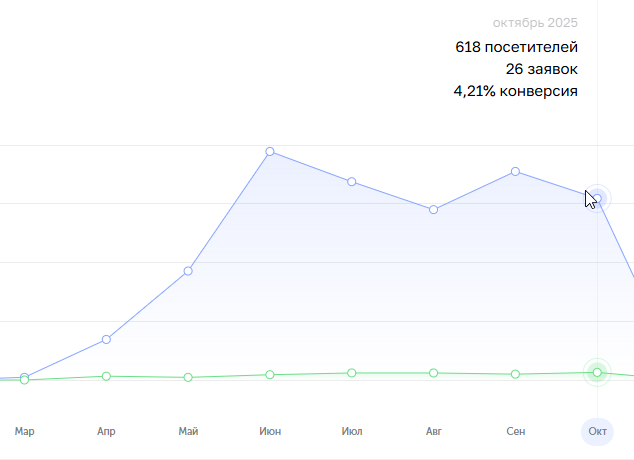This screenshot has height=460, width=634.
Task: Click the Май month axis label
Action: pyautogui.click(x=188, y=432)
